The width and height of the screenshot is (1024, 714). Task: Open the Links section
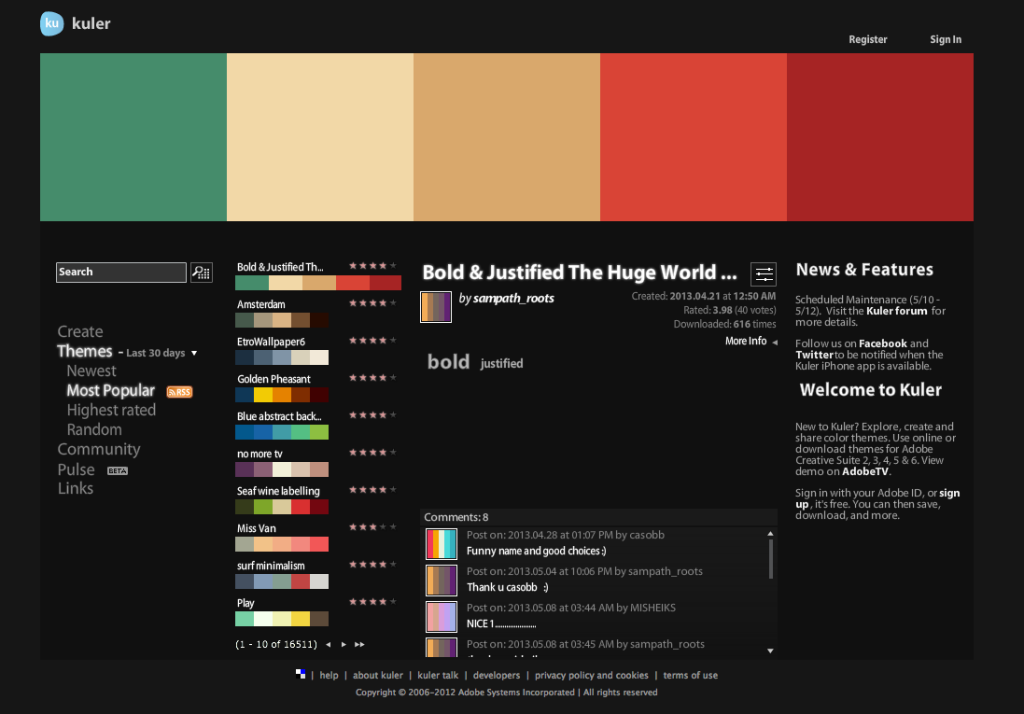[75, 488]
